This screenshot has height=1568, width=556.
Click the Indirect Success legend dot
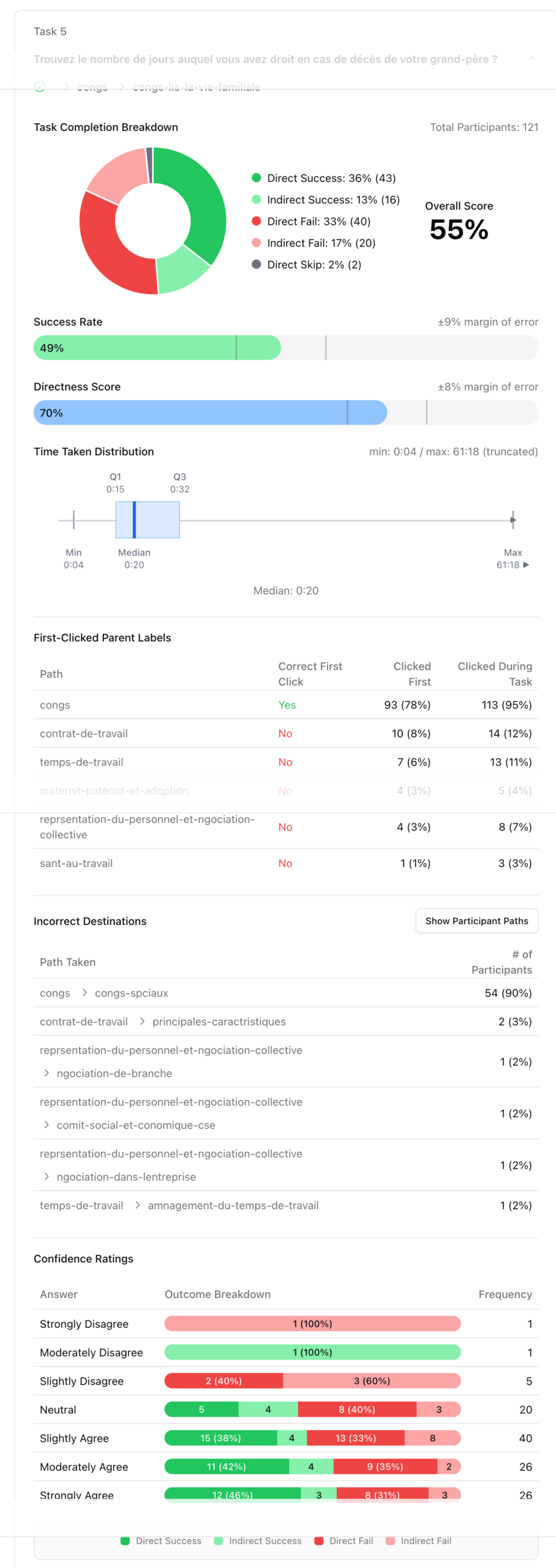click(x=257, y=200)
